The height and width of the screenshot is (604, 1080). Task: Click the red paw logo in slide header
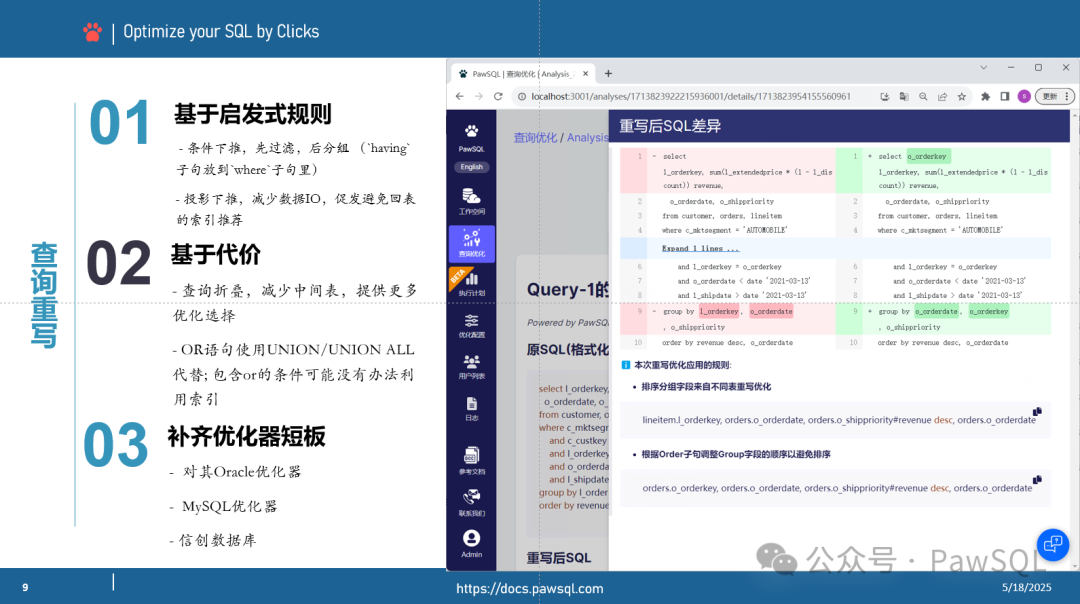[x=92, y=32]
